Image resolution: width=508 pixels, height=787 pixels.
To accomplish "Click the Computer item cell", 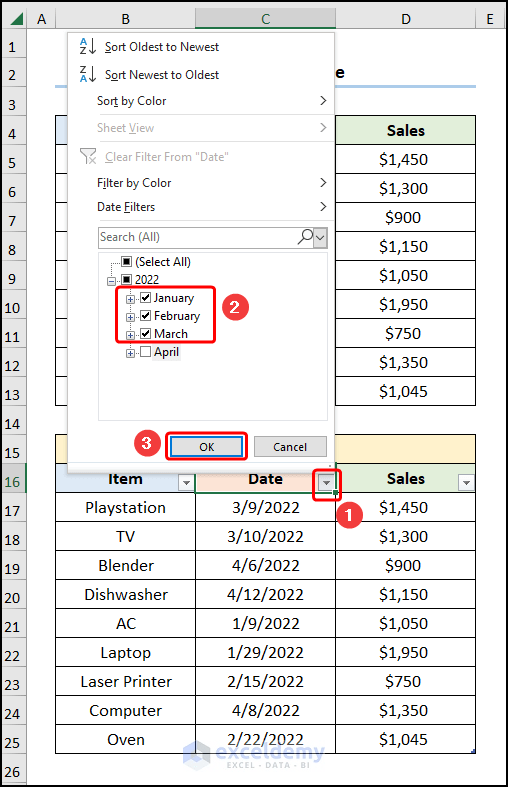I will pos(125,711).
